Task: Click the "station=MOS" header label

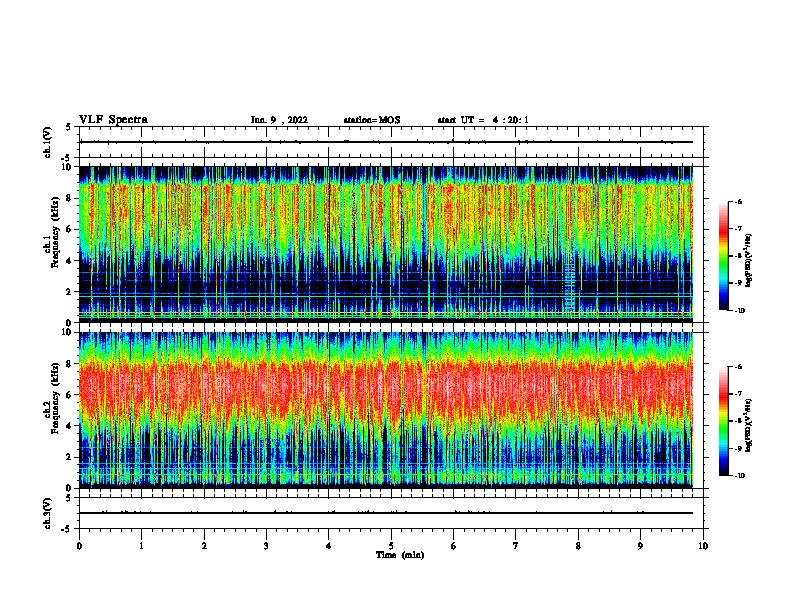Action: pyautogui.click(x=372, y=120)
